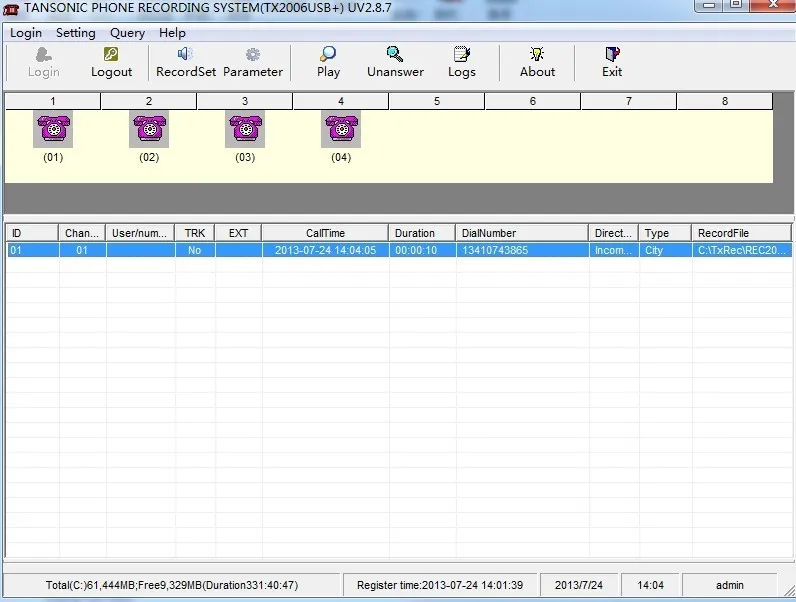
Task: Open the Query menu
Action: coord(127,33)
